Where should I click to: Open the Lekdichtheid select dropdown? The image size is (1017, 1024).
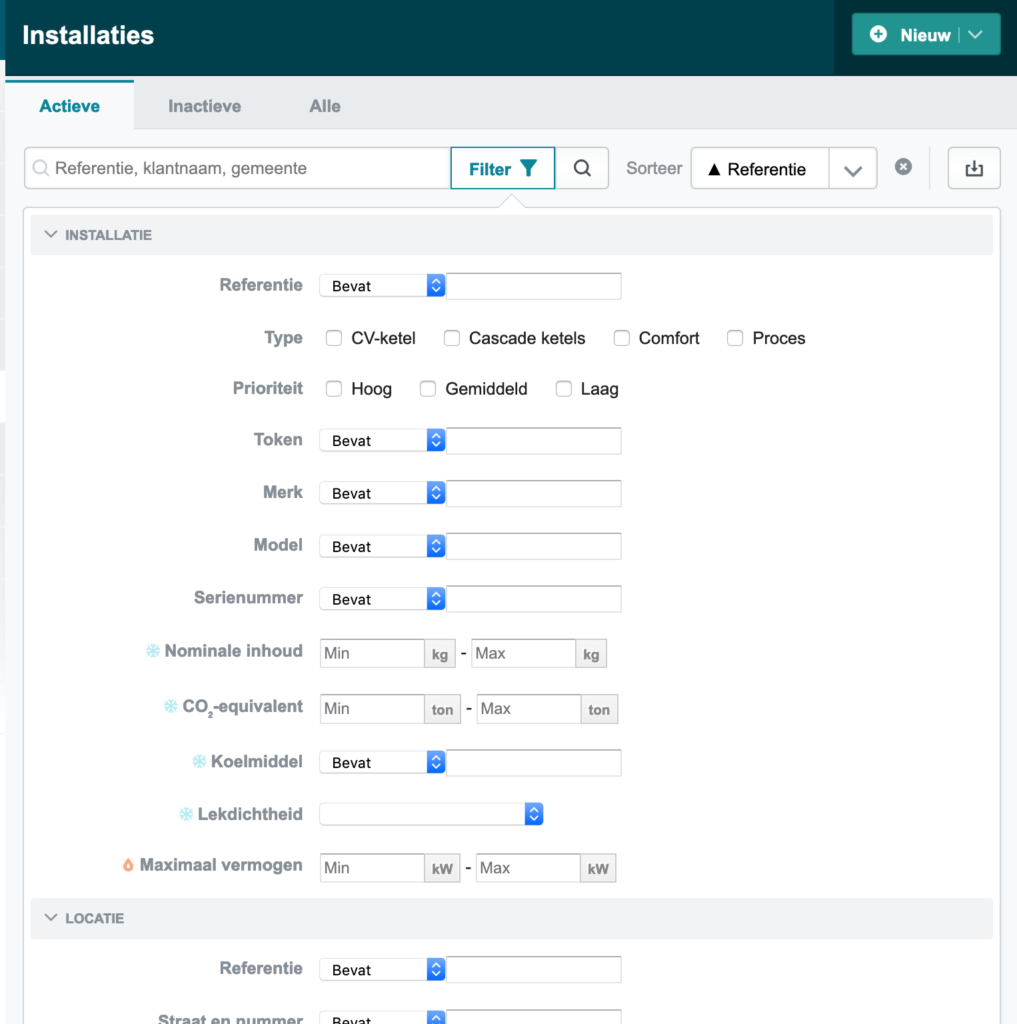431,814
